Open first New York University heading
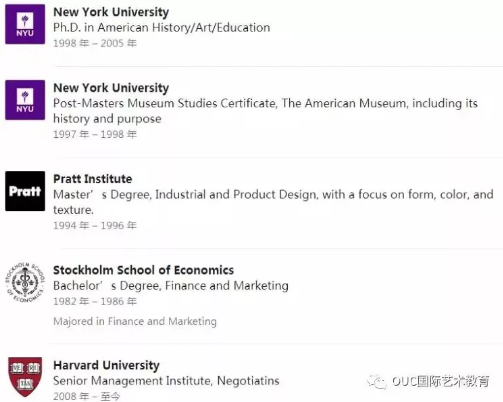 (x=111, y=12)
